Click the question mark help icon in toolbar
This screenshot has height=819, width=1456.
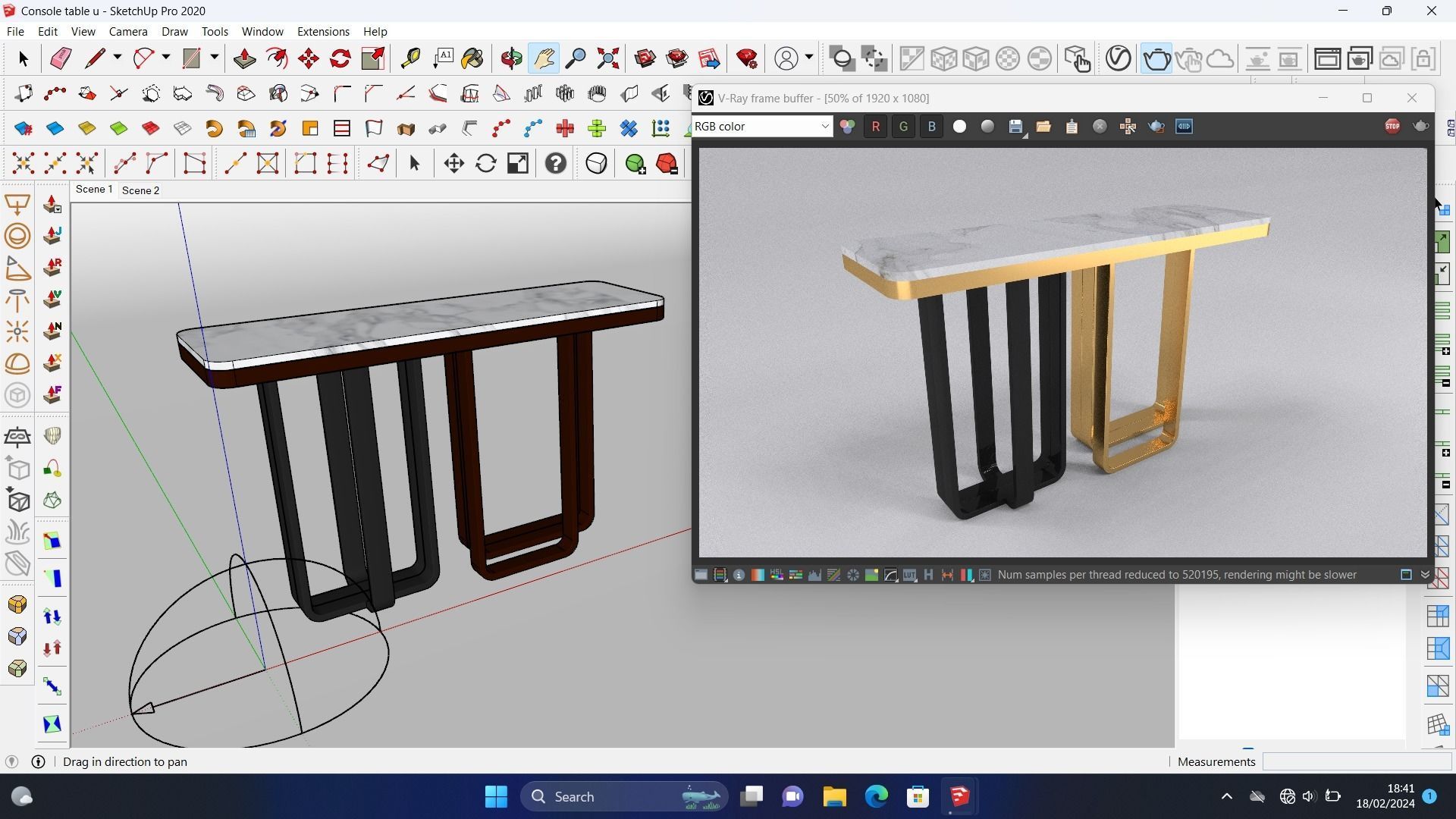(556, 163)
